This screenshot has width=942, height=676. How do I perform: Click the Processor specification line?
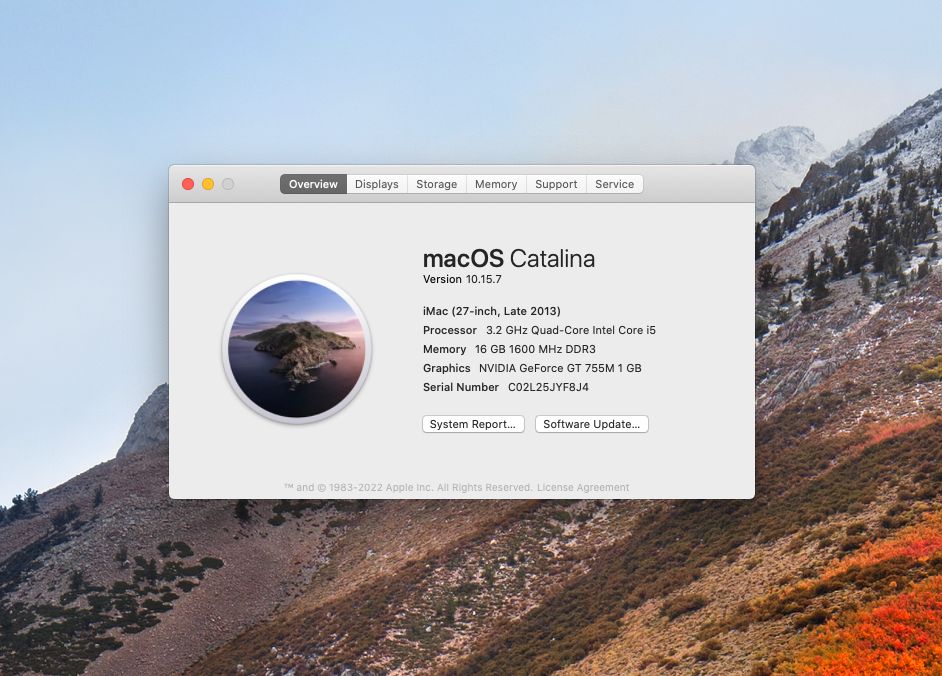pos(538,330)
